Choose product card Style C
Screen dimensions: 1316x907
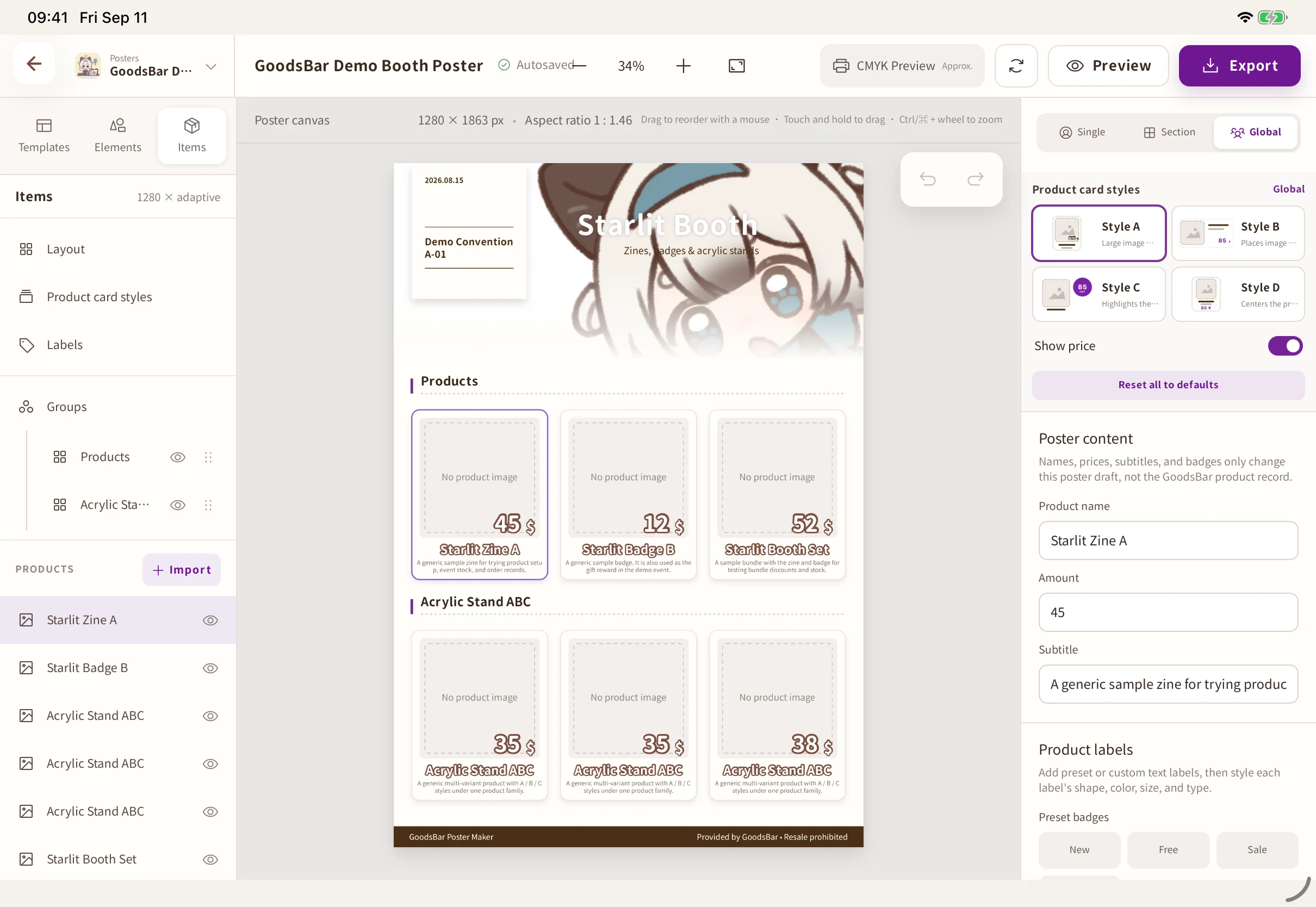pyautogui.click(x=1098, y=294)
